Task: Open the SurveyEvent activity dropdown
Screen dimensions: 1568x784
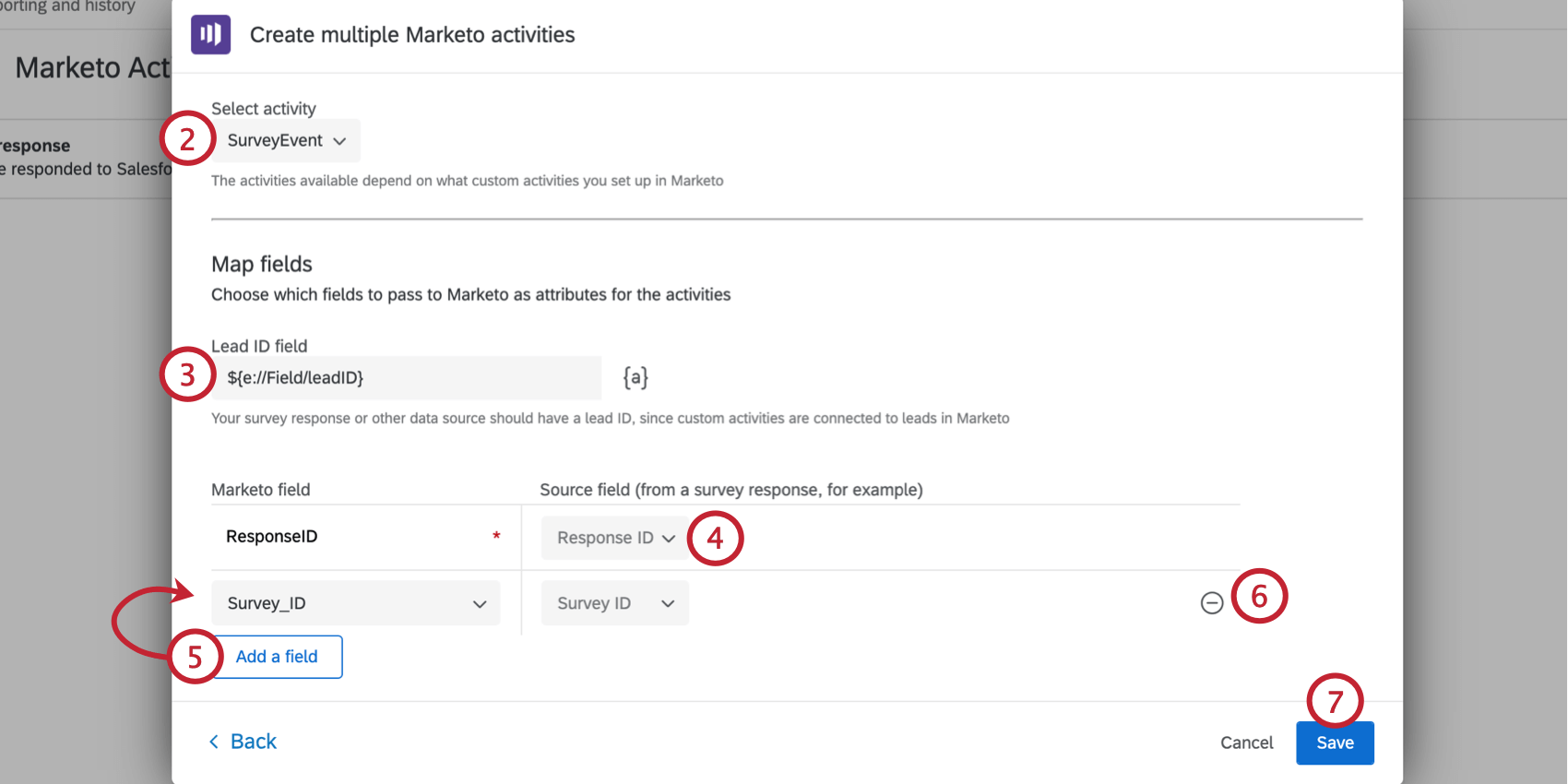Action: point(286,141)
